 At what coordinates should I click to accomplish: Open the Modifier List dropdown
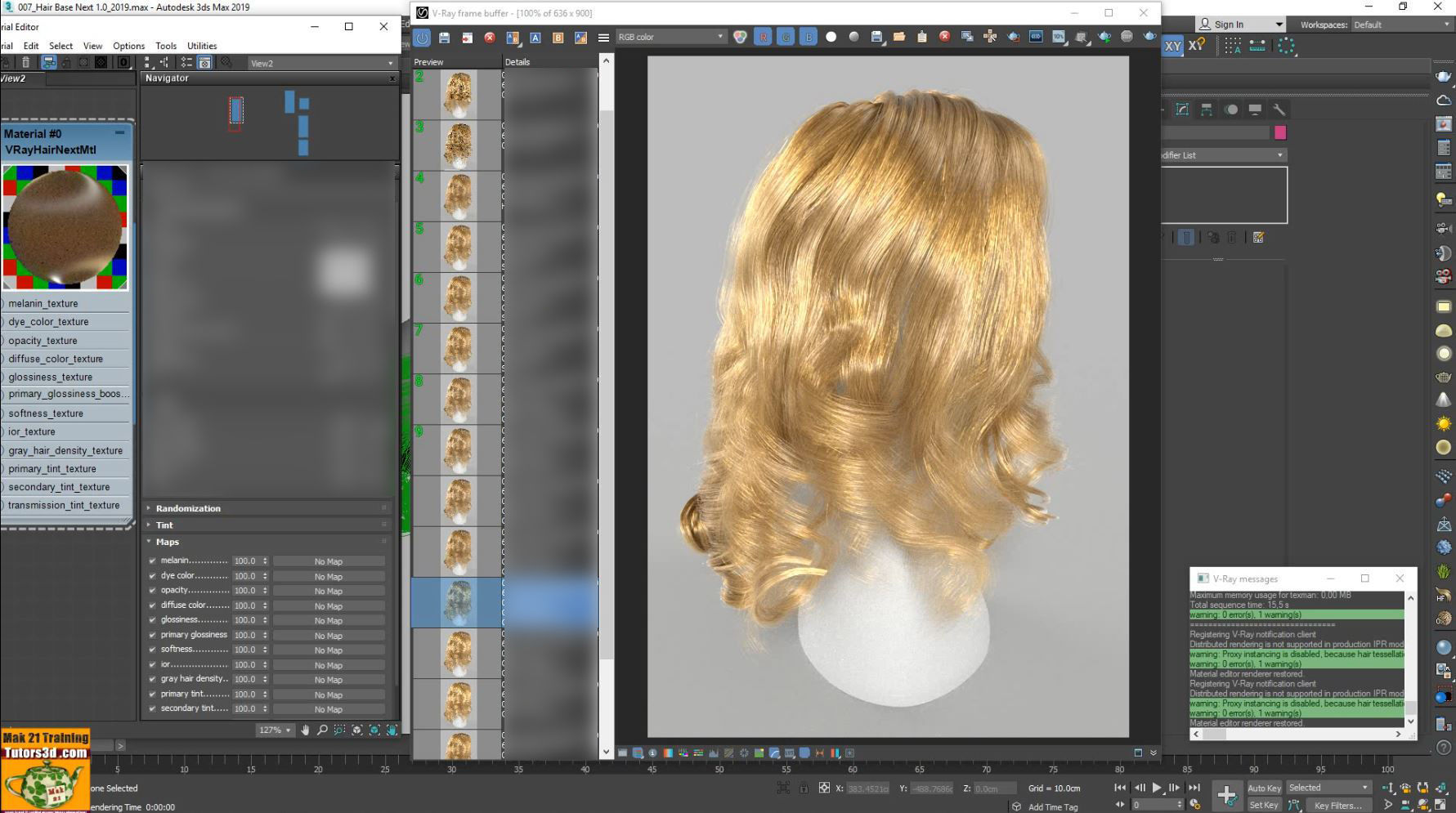pyautogui.click(x=1224, y=155)
